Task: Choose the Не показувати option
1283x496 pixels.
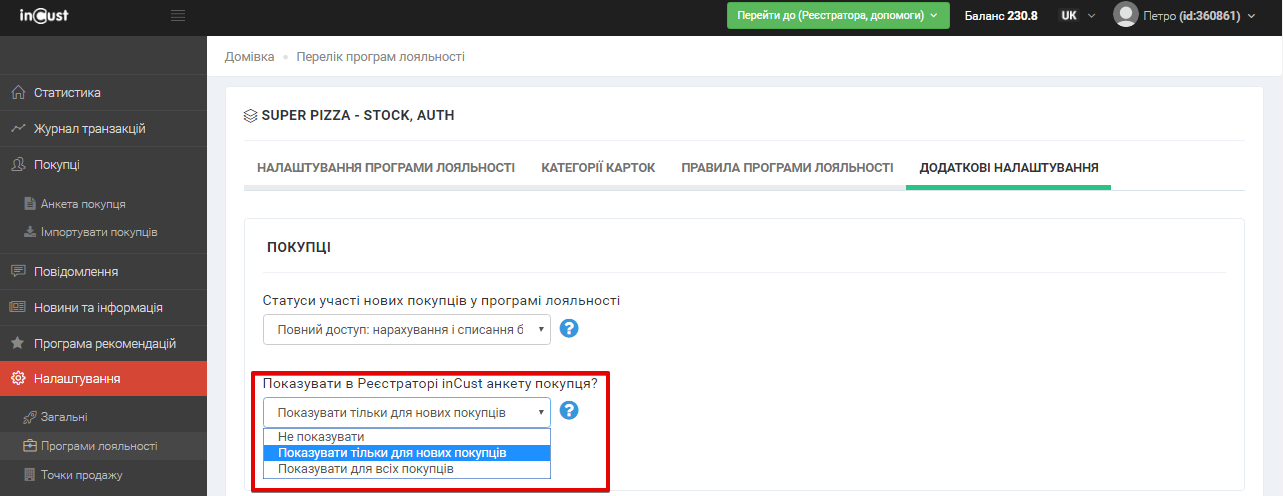Action: coord(407,437)
